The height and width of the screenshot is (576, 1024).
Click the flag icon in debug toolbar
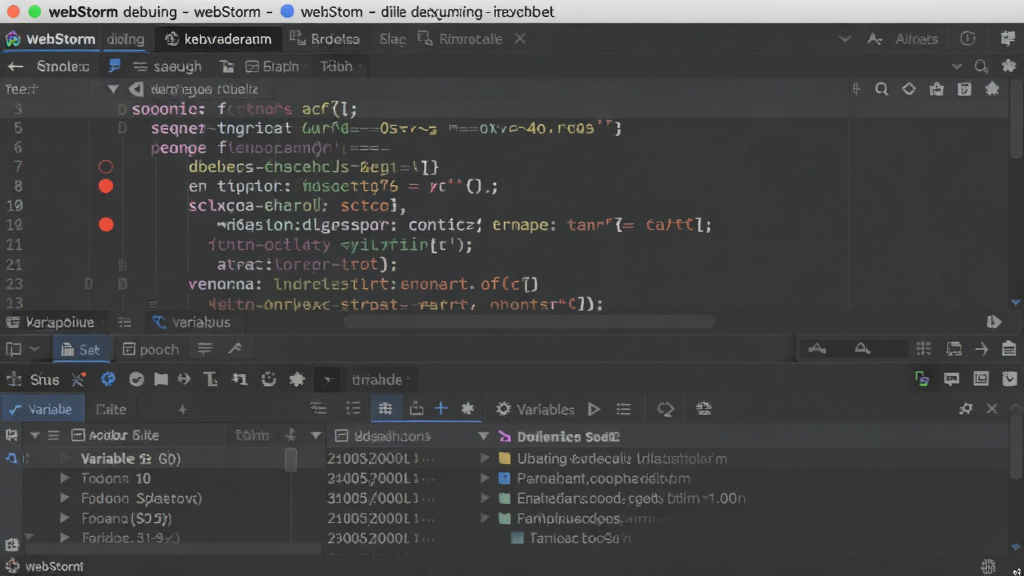point(161,379)
